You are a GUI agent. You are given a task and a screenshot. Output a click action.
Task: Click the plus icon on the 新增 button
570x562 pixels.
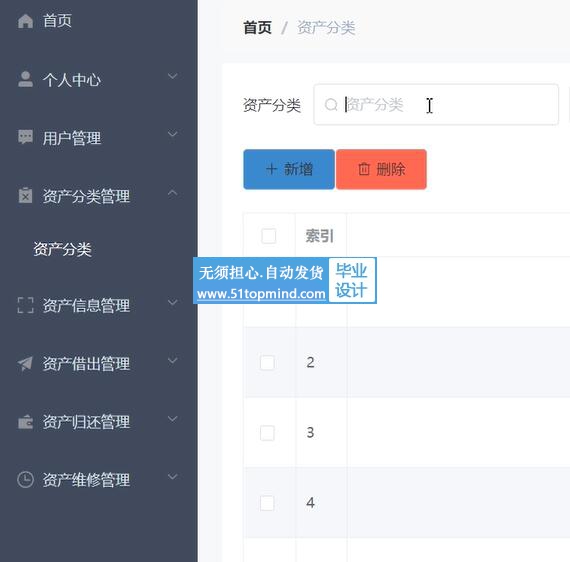[x=271, y=169]
